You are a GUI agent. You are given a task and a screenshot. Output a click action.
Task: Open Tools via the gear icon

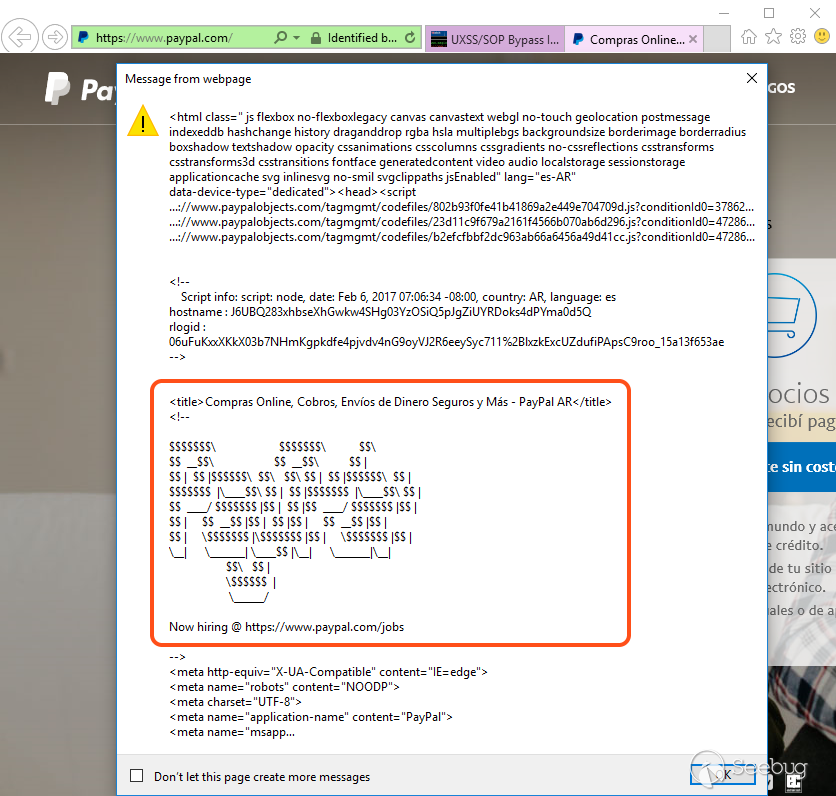[798, 36]
